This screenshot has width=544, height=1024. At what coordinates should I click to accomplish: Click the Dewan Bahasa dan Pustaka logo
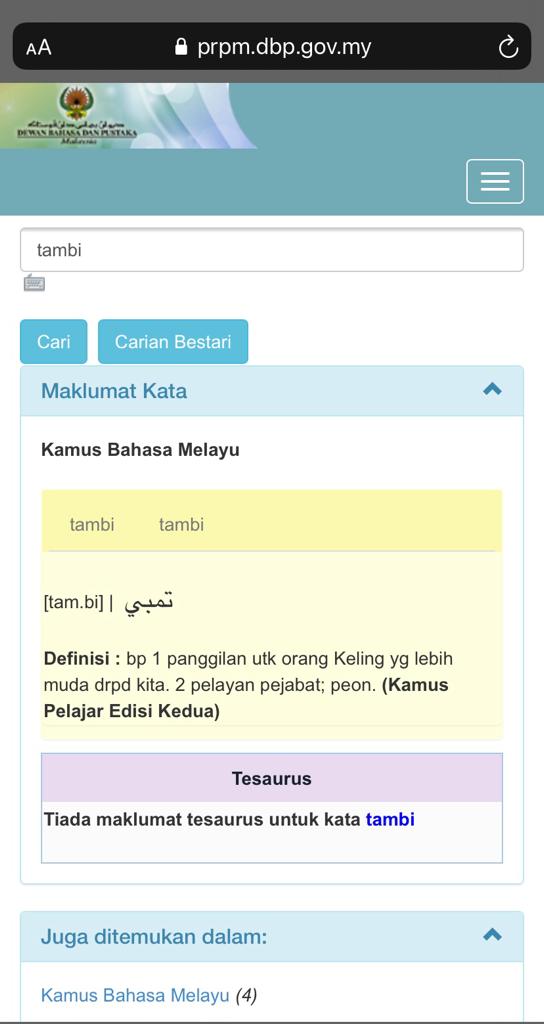[77, 116]
